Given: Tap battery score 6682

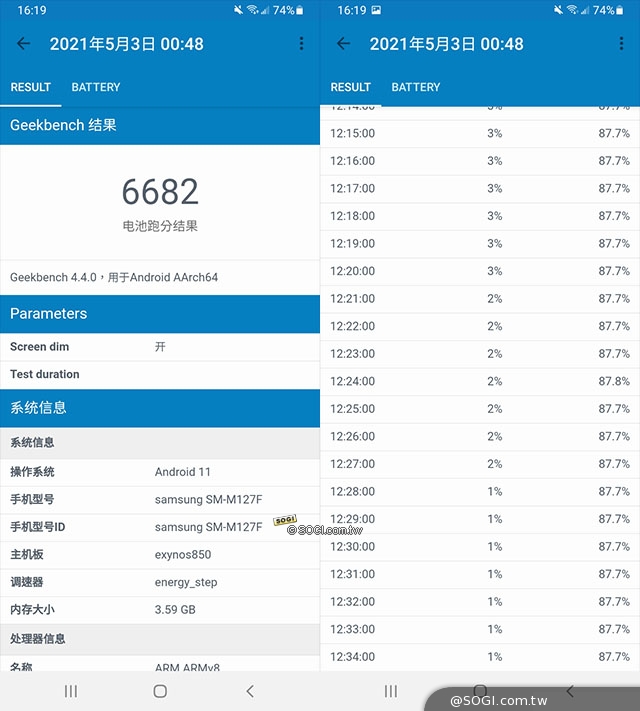Looking at the screenshot, I should [x=160, y=191].
